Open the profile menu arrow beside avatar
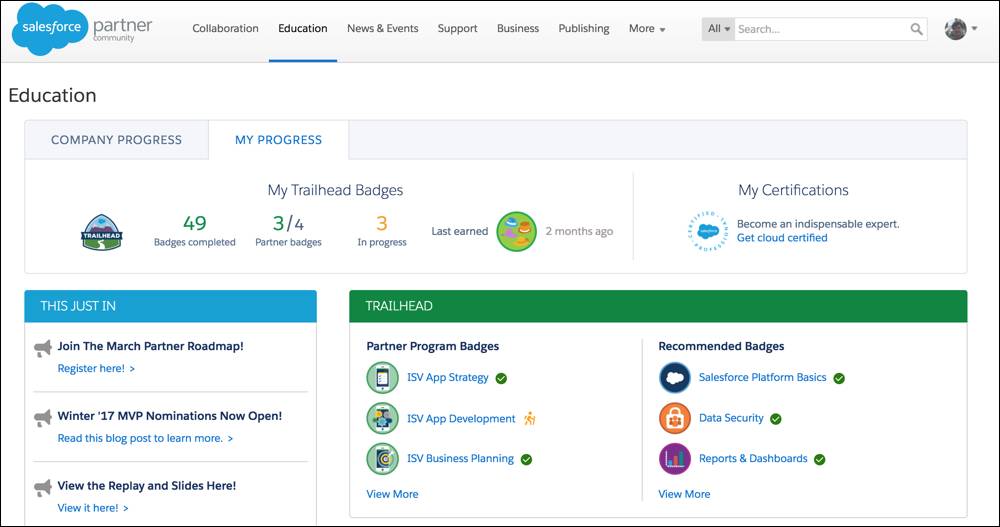This screenshot has width=1000, height=527. 974,29
